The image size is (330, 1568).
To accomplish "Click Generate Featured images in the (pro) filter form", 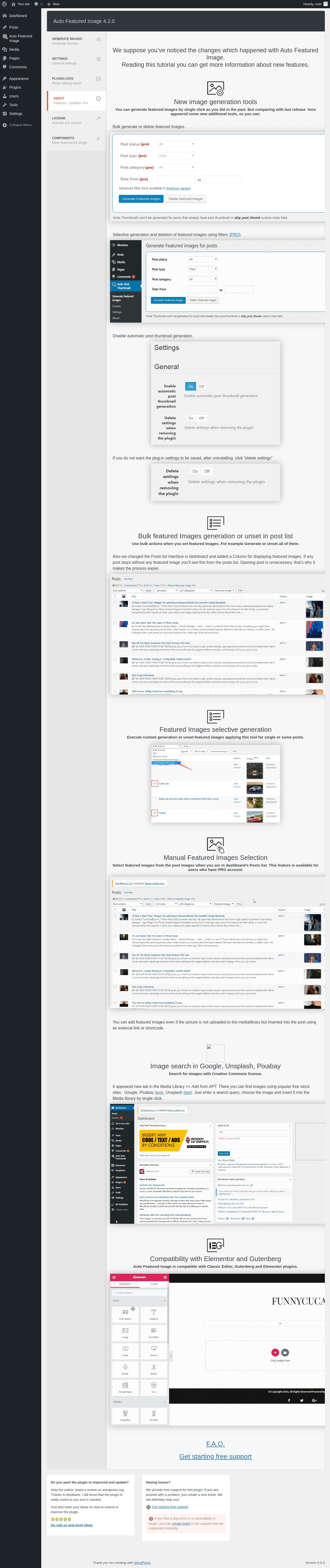I will click(x=141, y=199).
